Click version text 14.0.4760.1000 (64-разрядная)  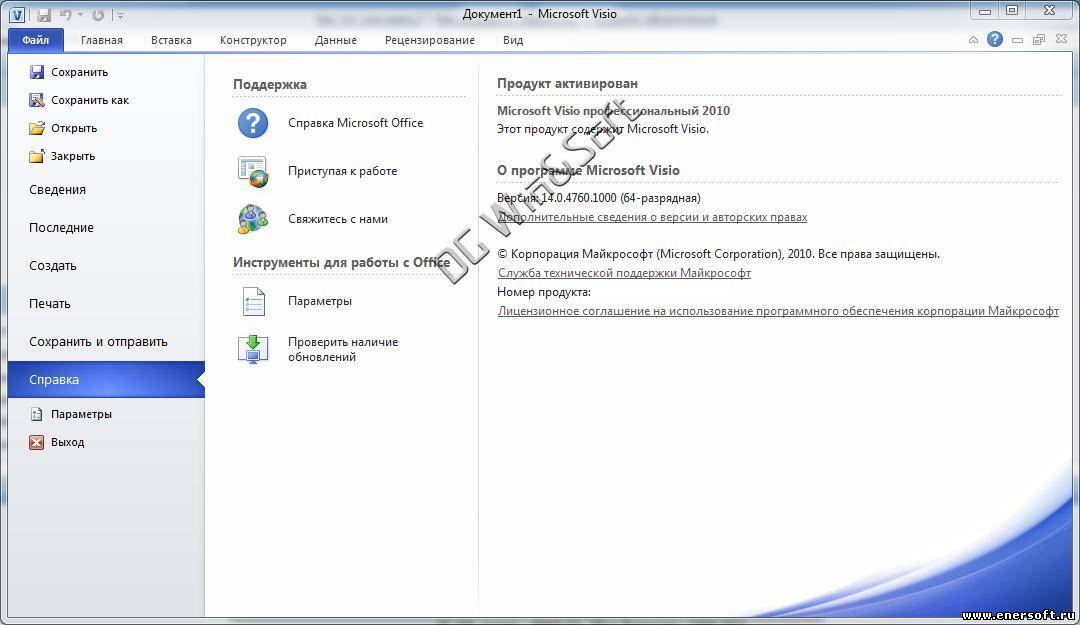pos(621,198)
